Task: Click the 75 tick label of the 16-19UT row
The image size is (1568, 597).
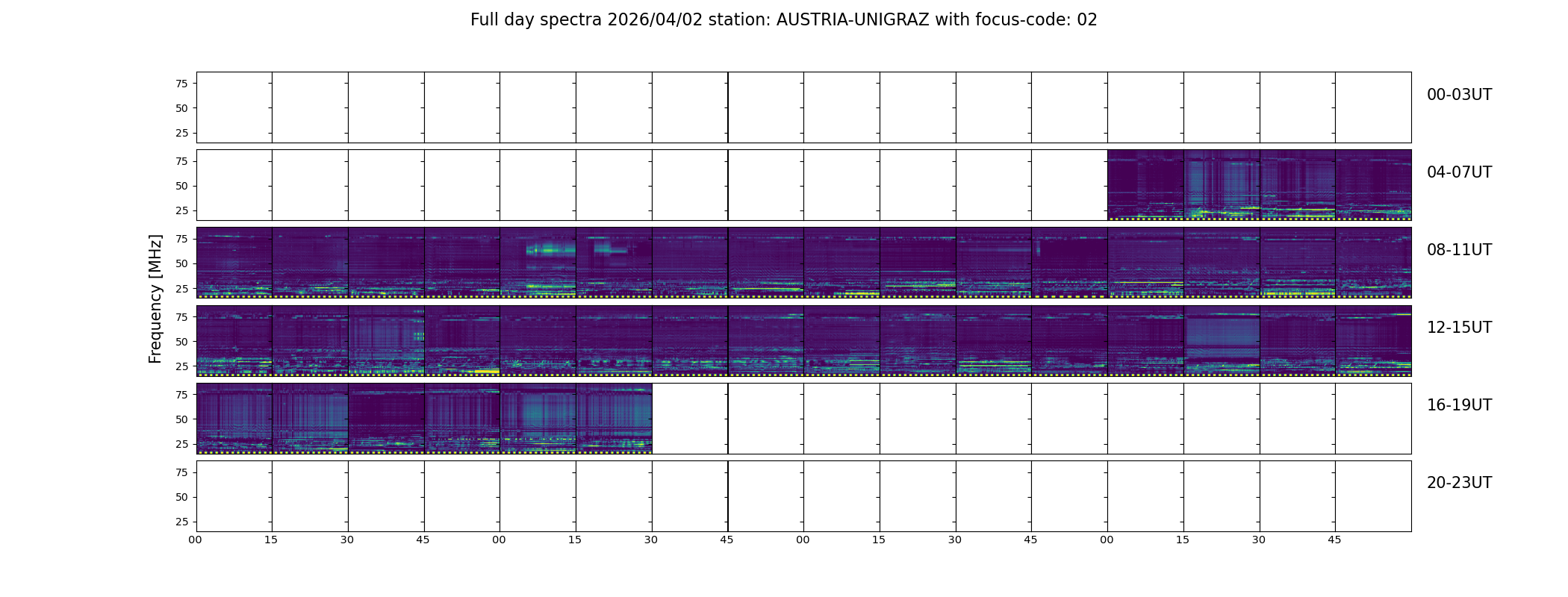Action: click(181, 395)
